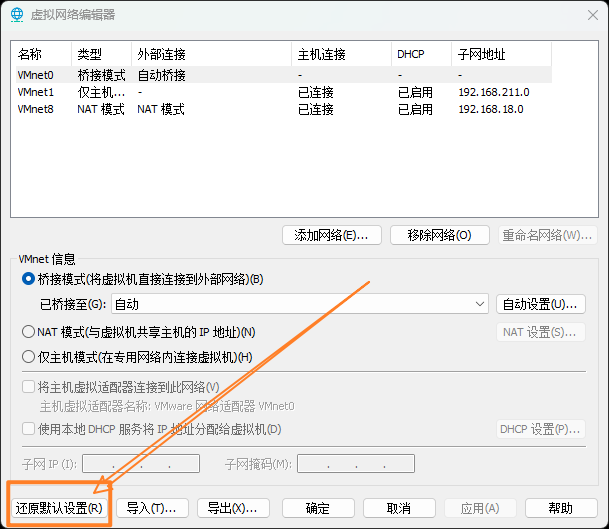609x529 pixels.
Task: Select the 桥接模式 radio button
Action: [x=28, y=279]
